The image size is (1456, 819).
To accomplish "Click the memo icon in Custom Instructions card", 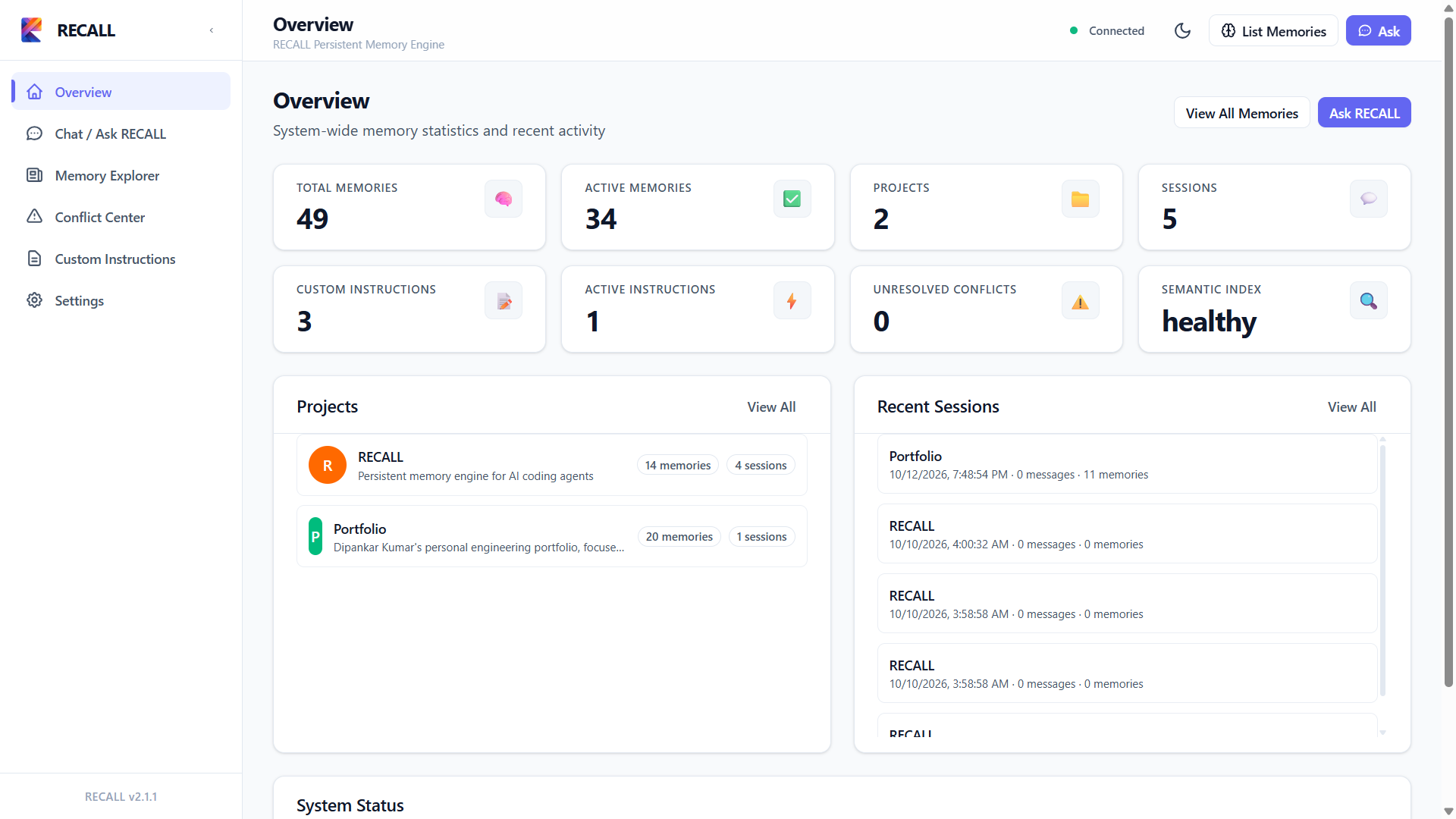I will tap(504, 301).
